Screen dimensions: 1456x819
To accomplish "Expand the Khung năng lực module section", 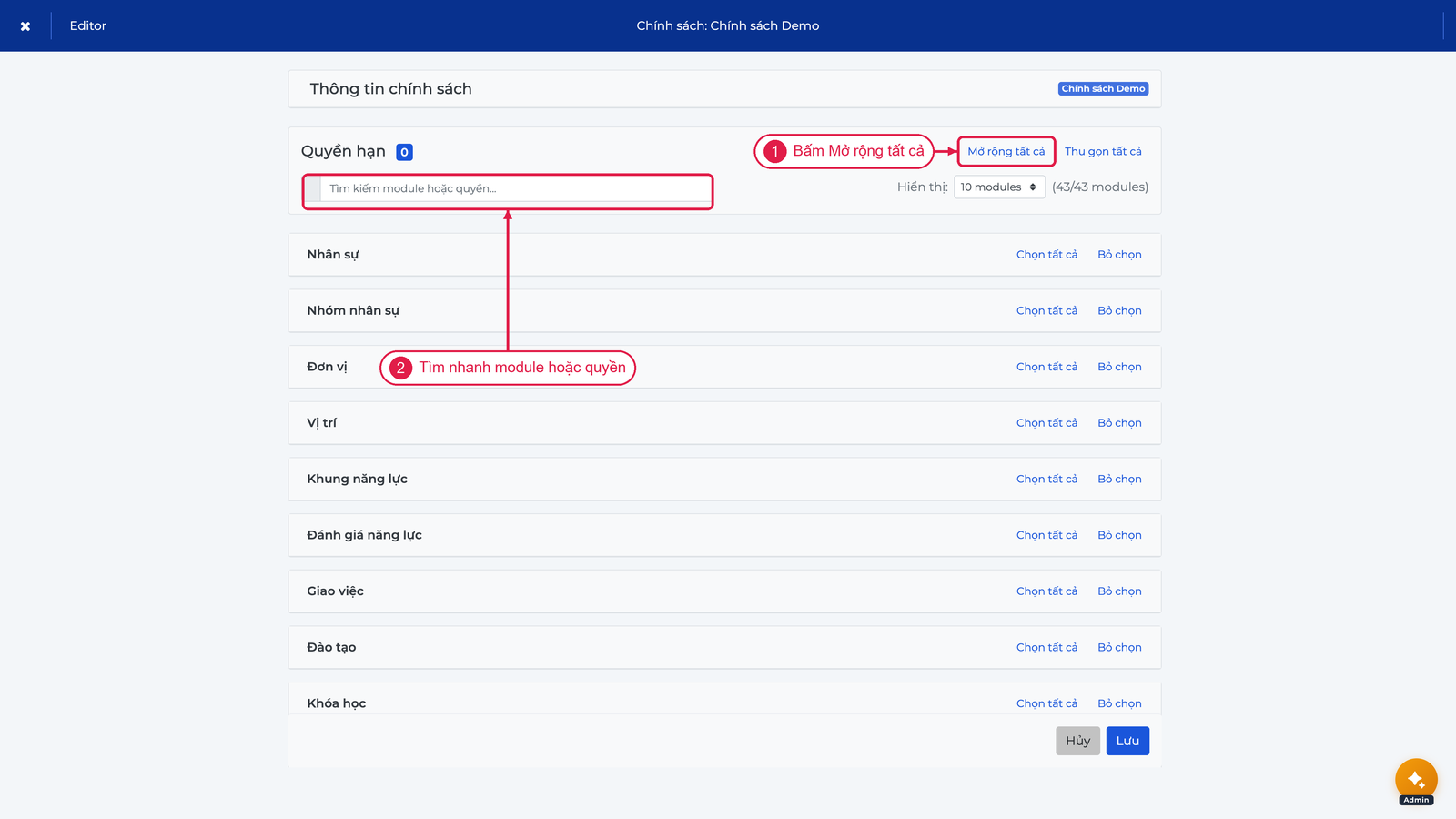I will [x=357, y=479].
